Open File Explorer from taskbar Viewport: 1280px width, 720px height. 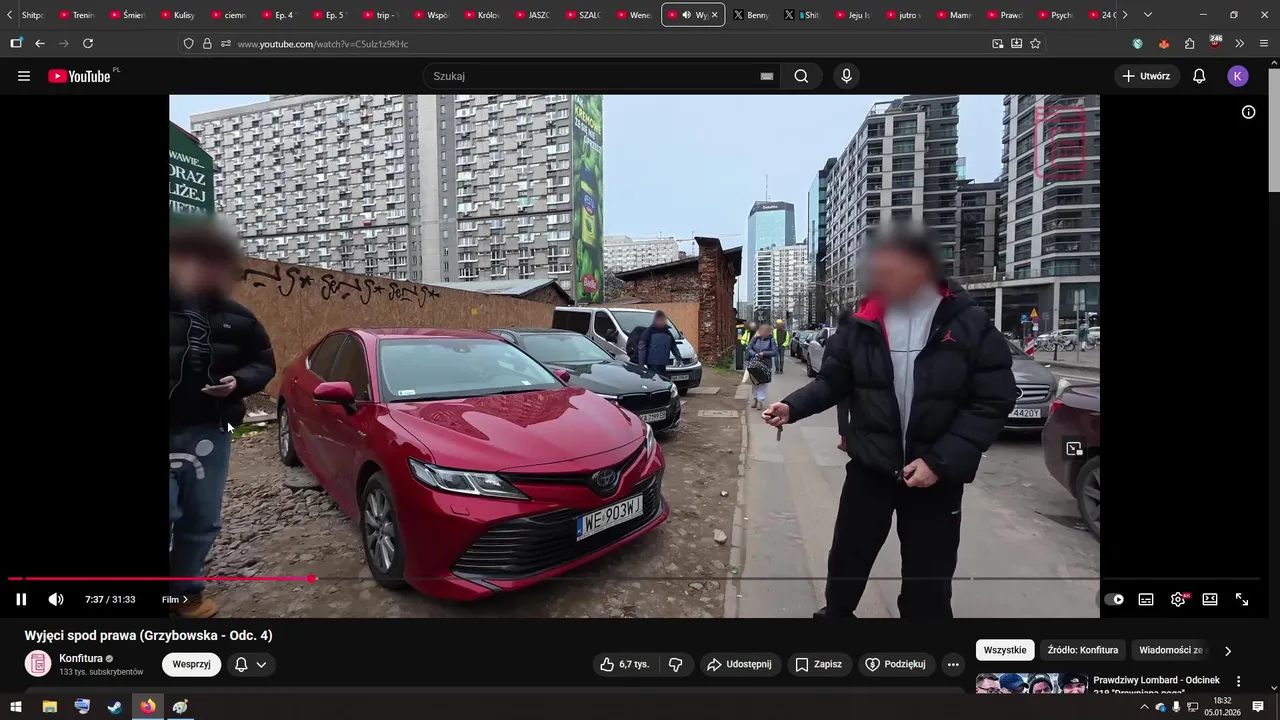coord(49,707)
